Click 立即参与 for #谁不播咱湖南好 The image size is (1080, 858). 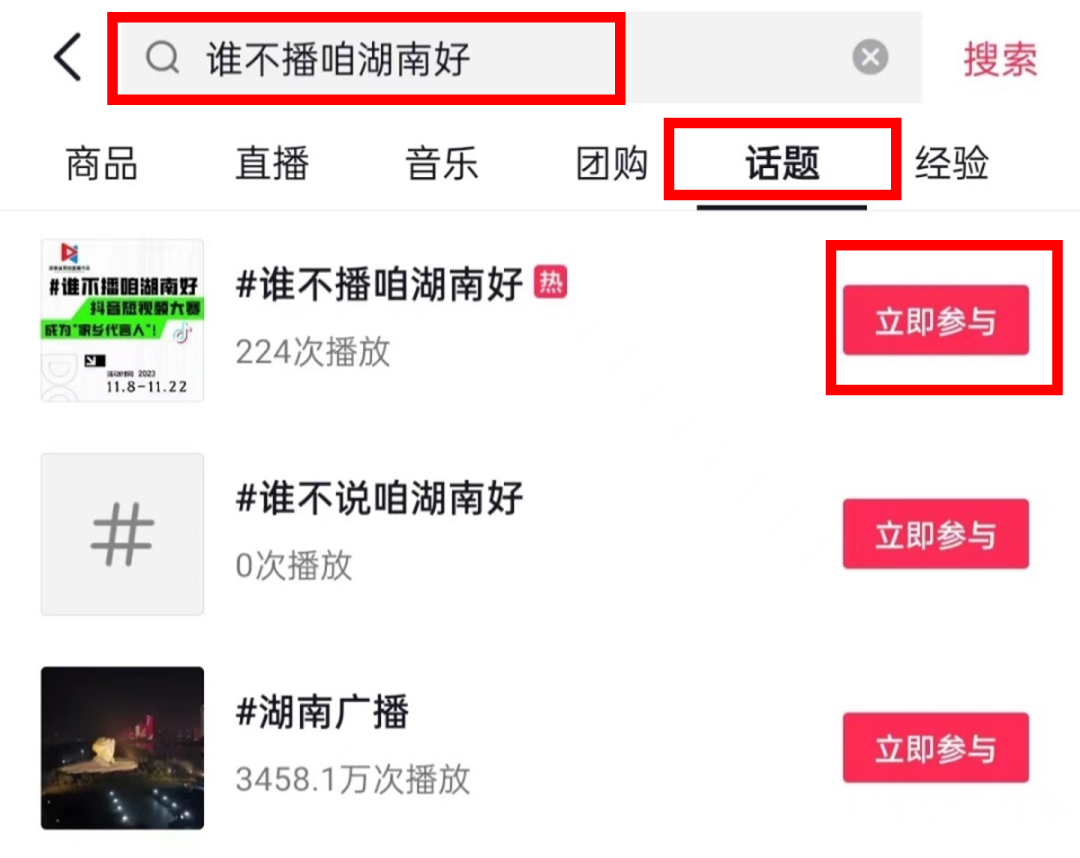point(935,320)
